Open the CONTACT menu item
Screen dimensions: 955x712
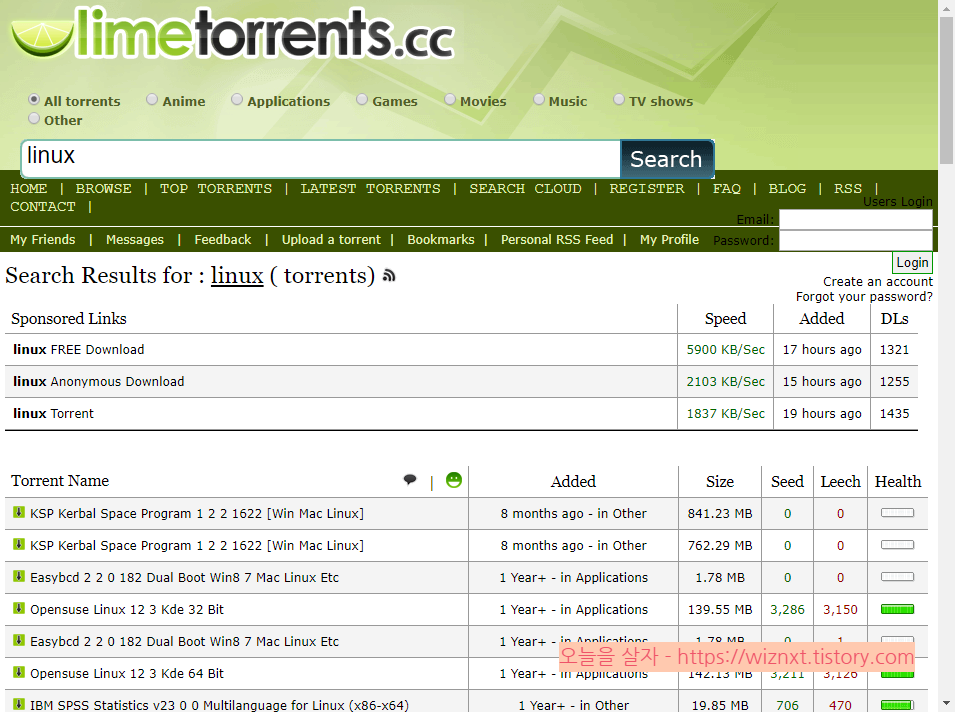(x=43, y=207)
